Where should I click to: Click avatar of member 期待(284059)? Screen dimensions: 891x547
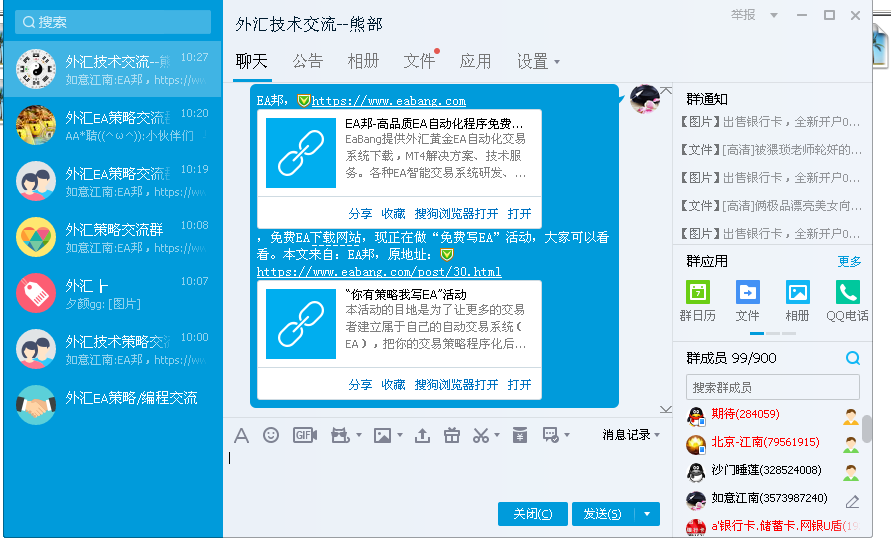click(x=696, y=416)
